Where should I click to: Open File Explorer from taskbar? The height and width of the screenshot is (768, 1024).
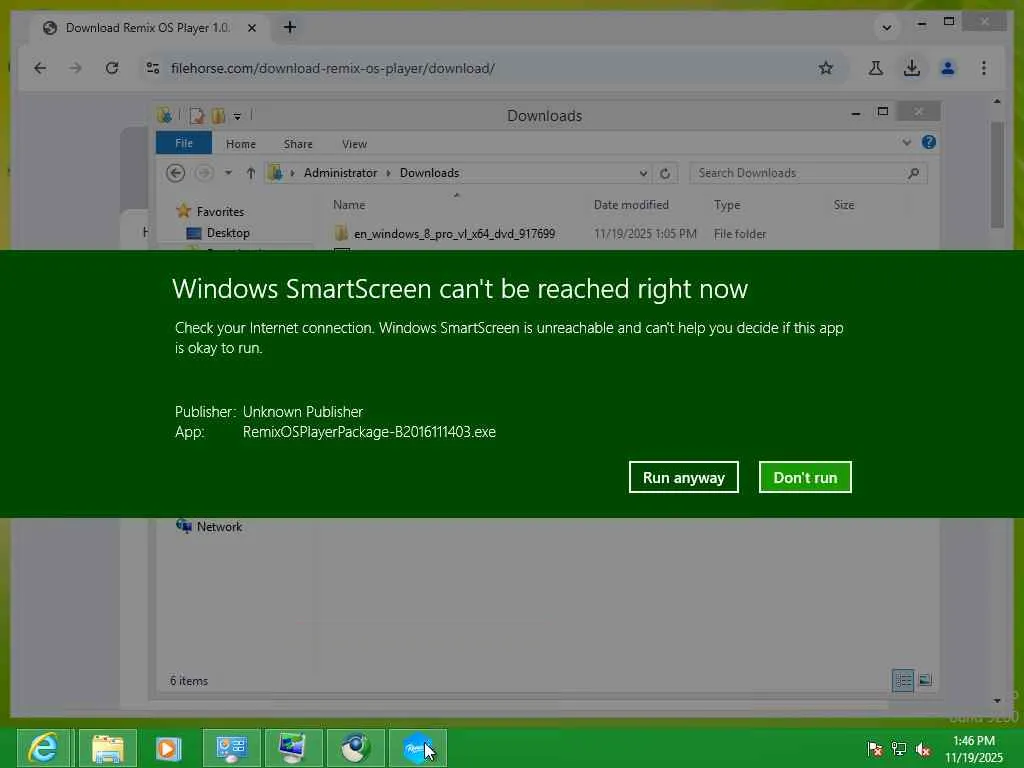[x=108, y=748]
